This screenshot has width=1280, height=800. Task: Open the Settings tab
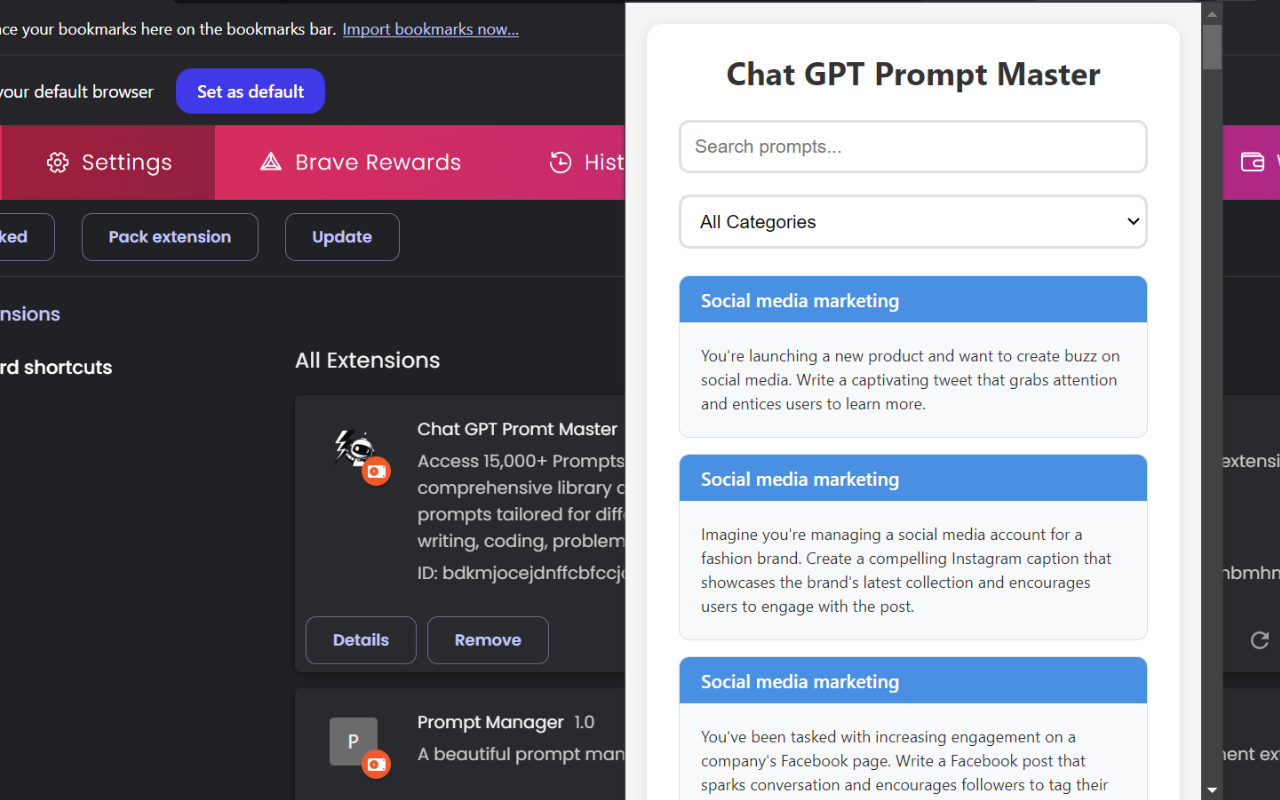[108, 162]
